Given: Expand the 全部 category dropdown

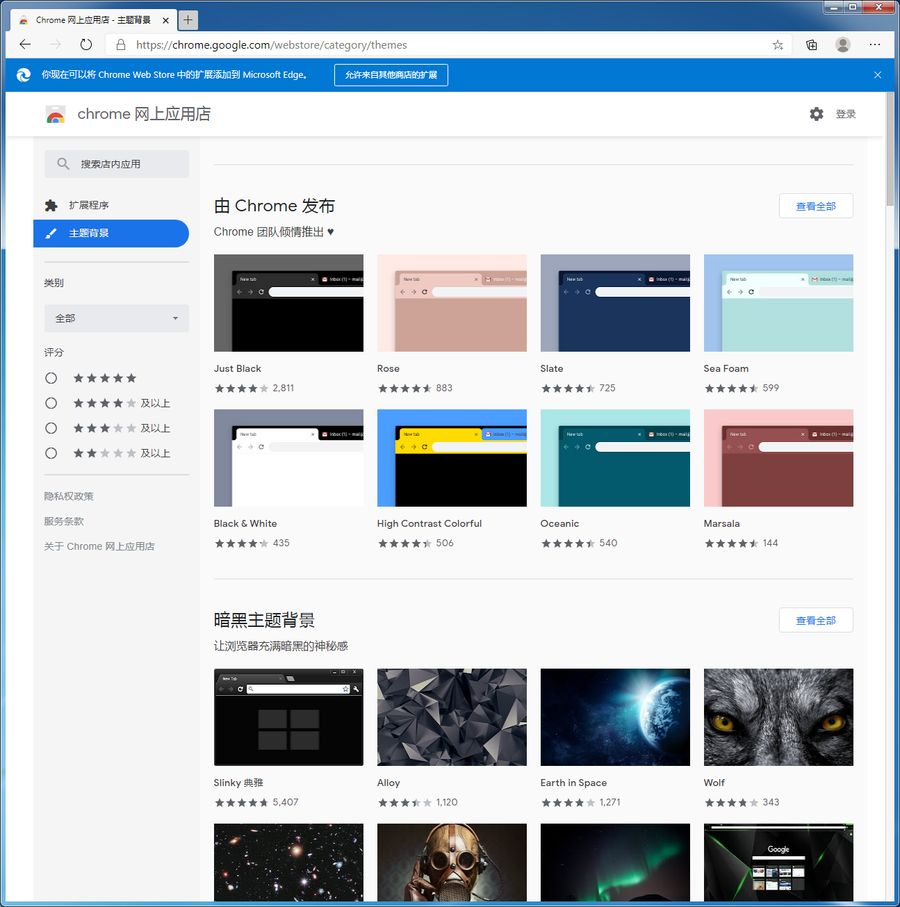Looking at the screenshot, I should [x=117, y=318].
